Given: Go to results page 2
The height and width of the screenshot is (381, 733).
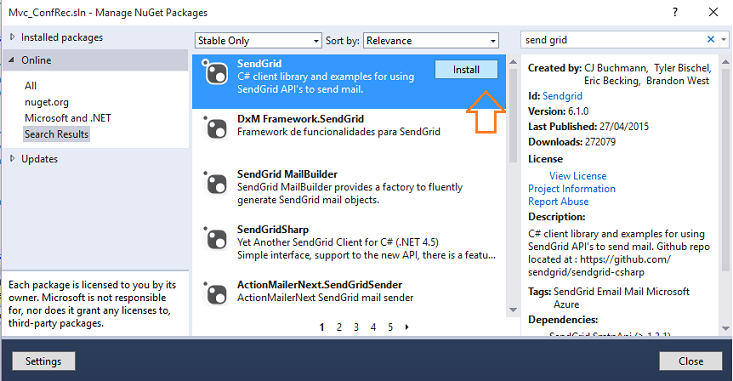Looking at the screenshot, I should pos(339,327).
